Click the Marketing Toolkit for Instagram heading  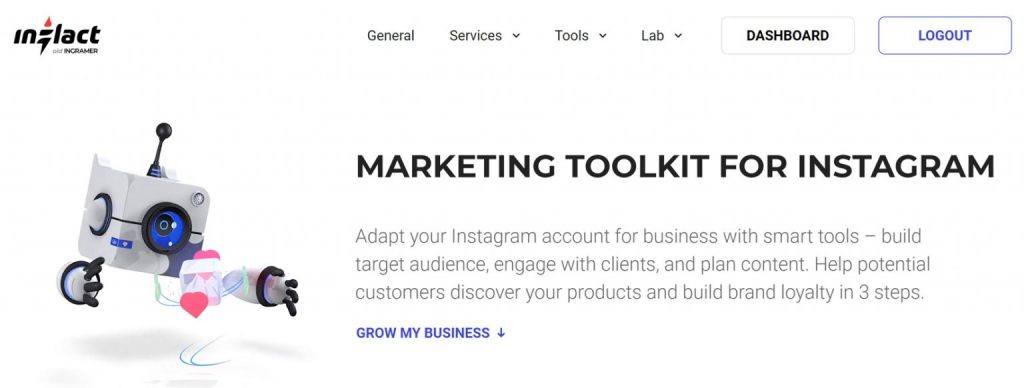click(x=675, y=167)
